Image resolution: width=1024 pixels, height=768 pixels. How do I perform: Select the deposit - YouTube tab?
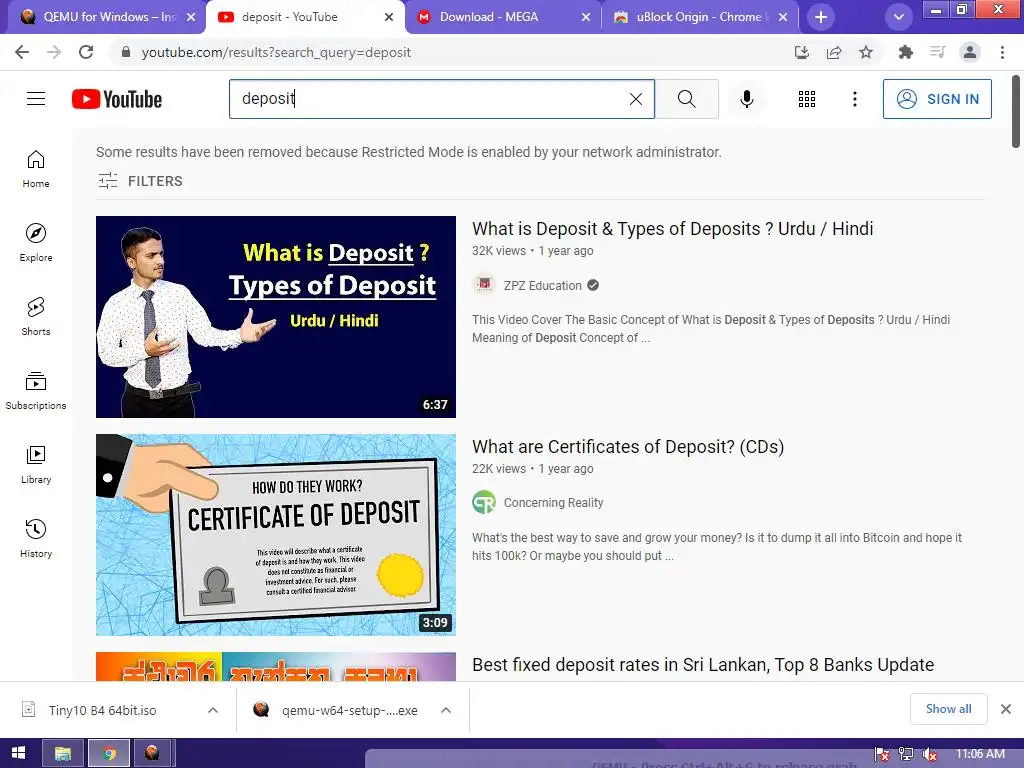click(306, 17)
